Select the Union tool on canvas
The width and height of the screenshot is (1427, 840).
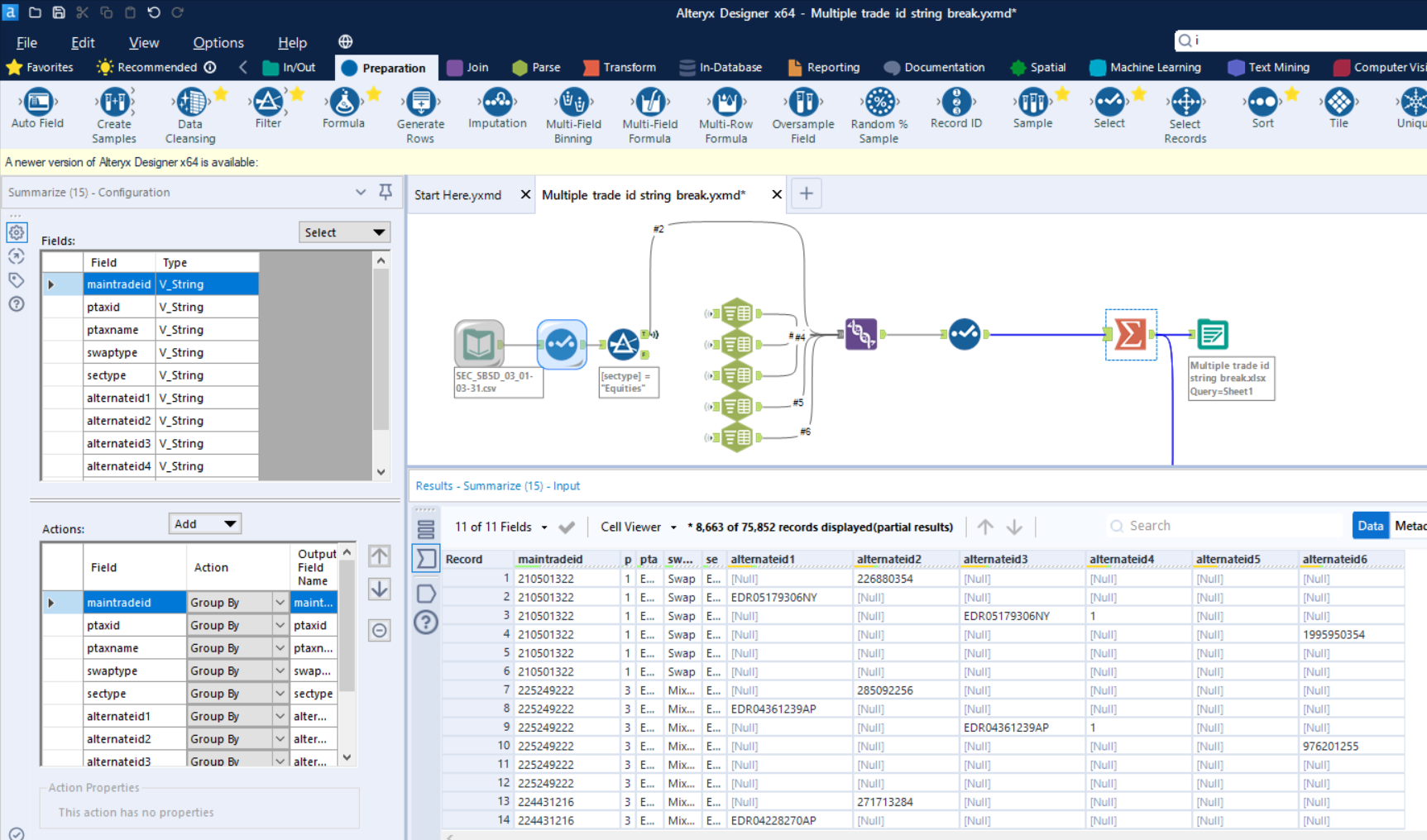point(861,334)
